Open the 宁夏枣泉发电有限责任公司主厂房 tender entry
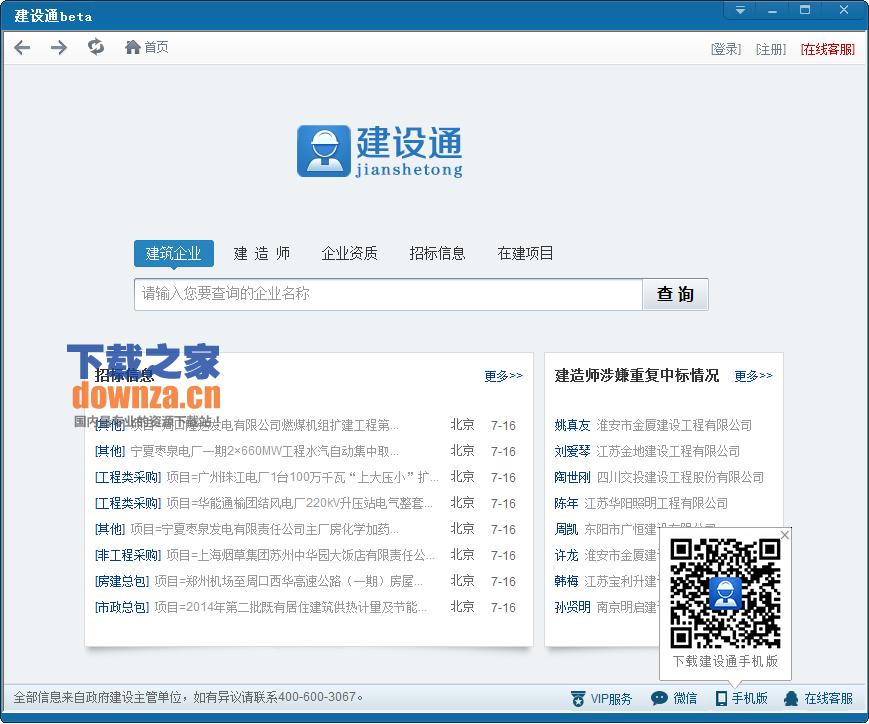Screen dimensions: 869x724 point(264,529)
